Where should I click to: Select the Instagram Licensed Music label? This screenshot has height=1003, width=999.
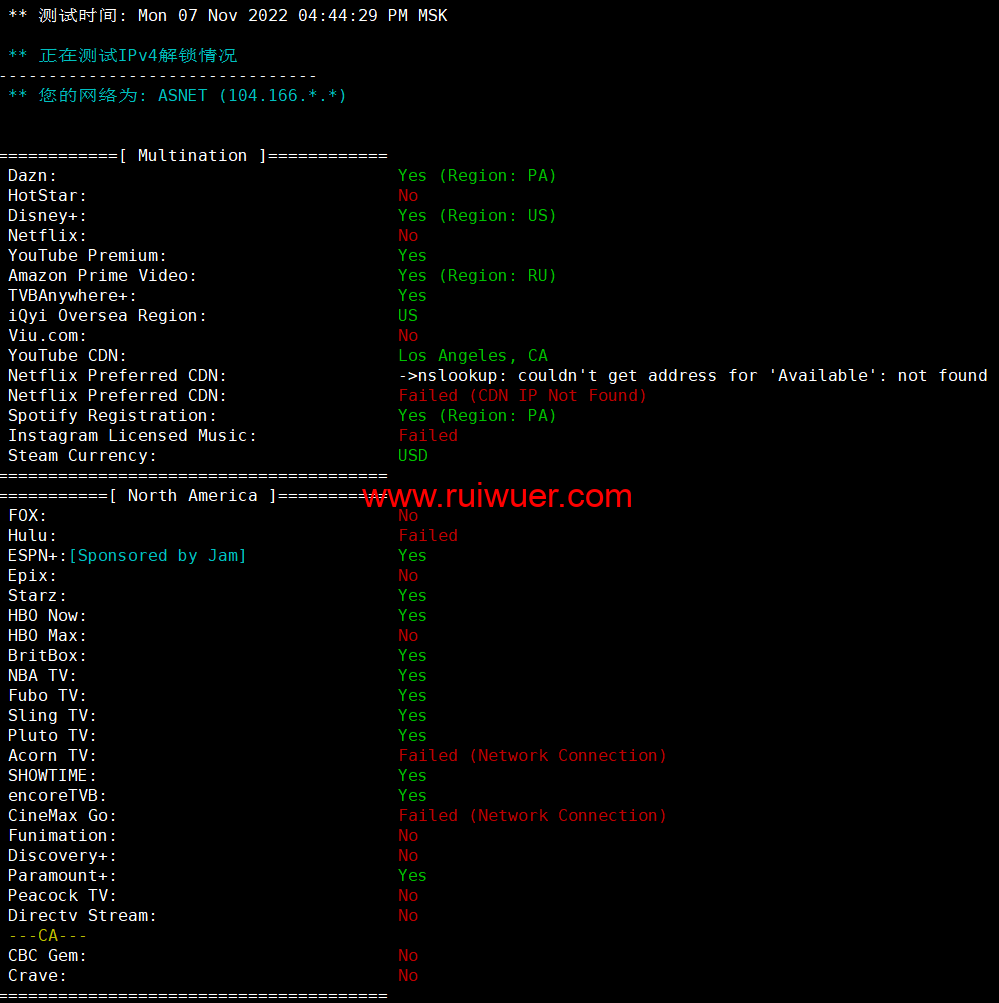point(132,436)
